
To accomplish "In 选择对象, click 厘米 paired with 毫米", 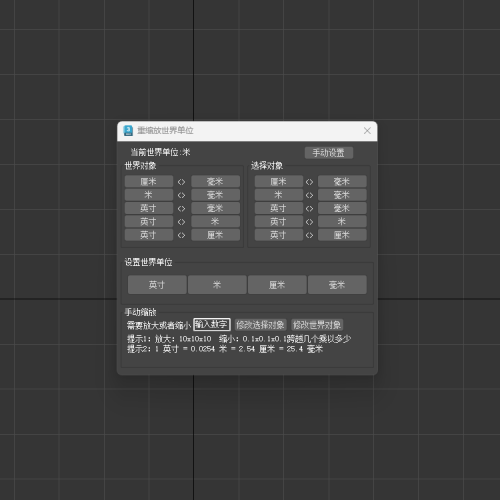I will point(279,182).
